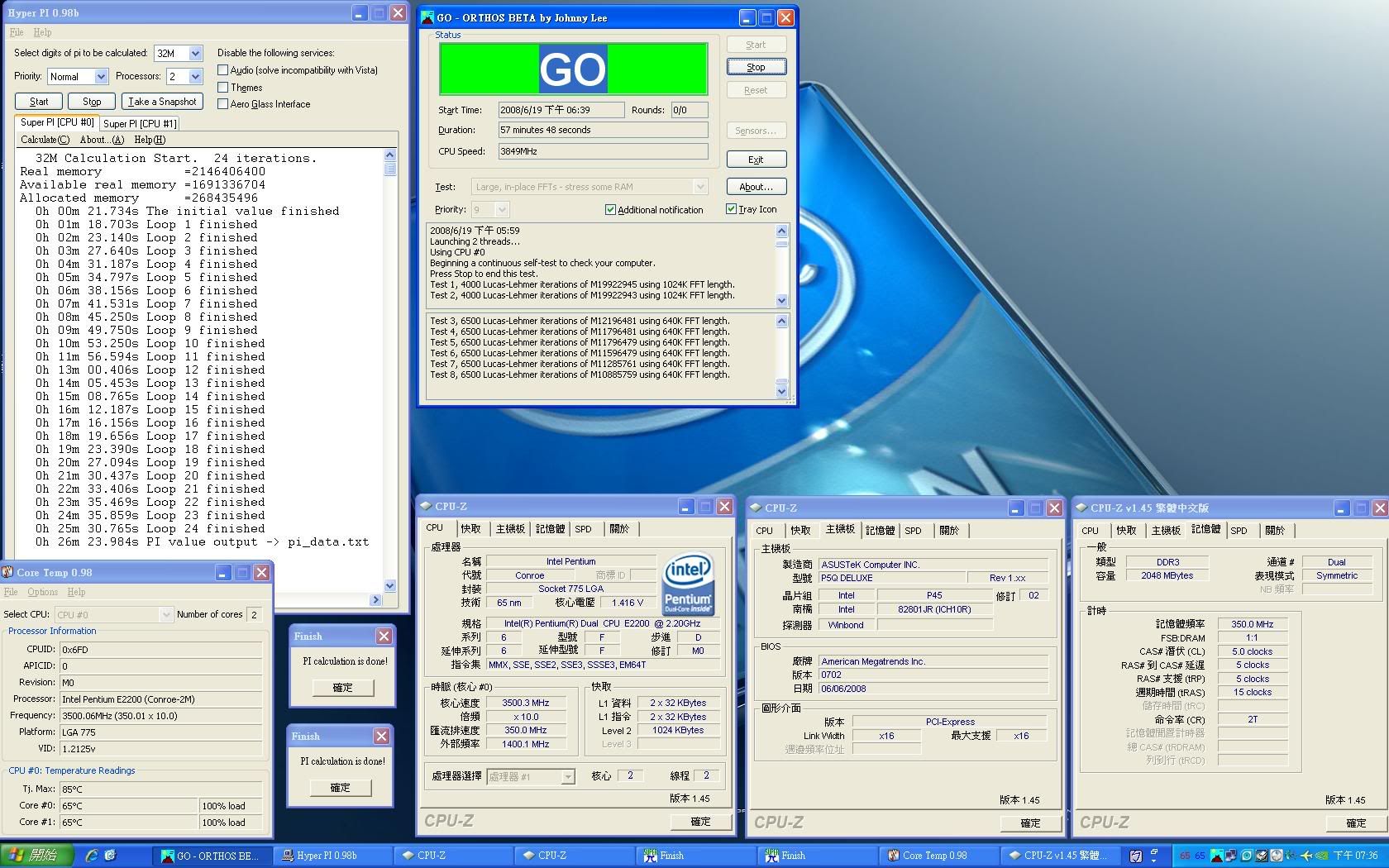Uncheck Tray Icon option in Orthos

coord(731,209)
